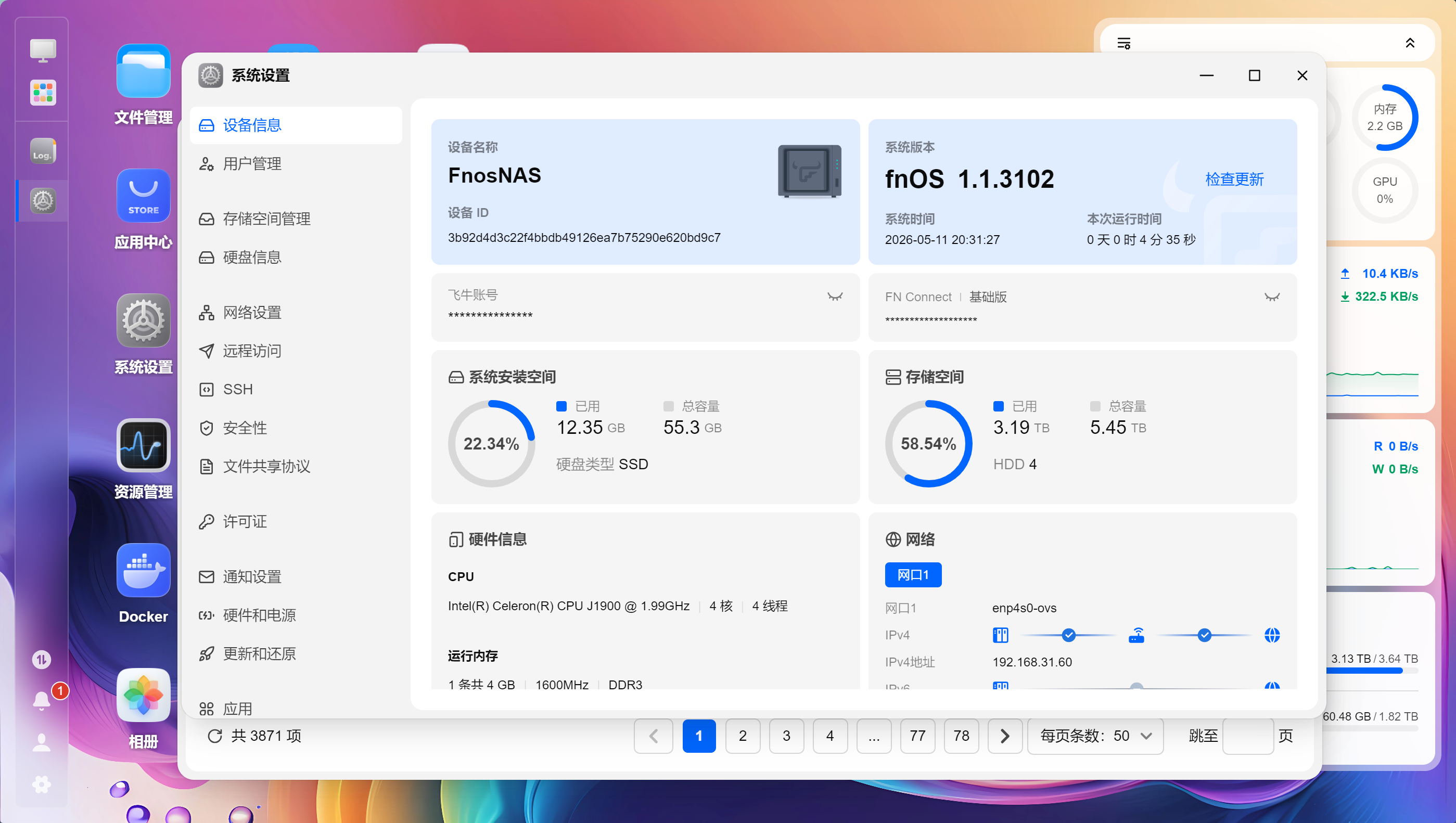Open 更新和还原 in the settings sidebar

pyautogui.click(x=296, y=654)
